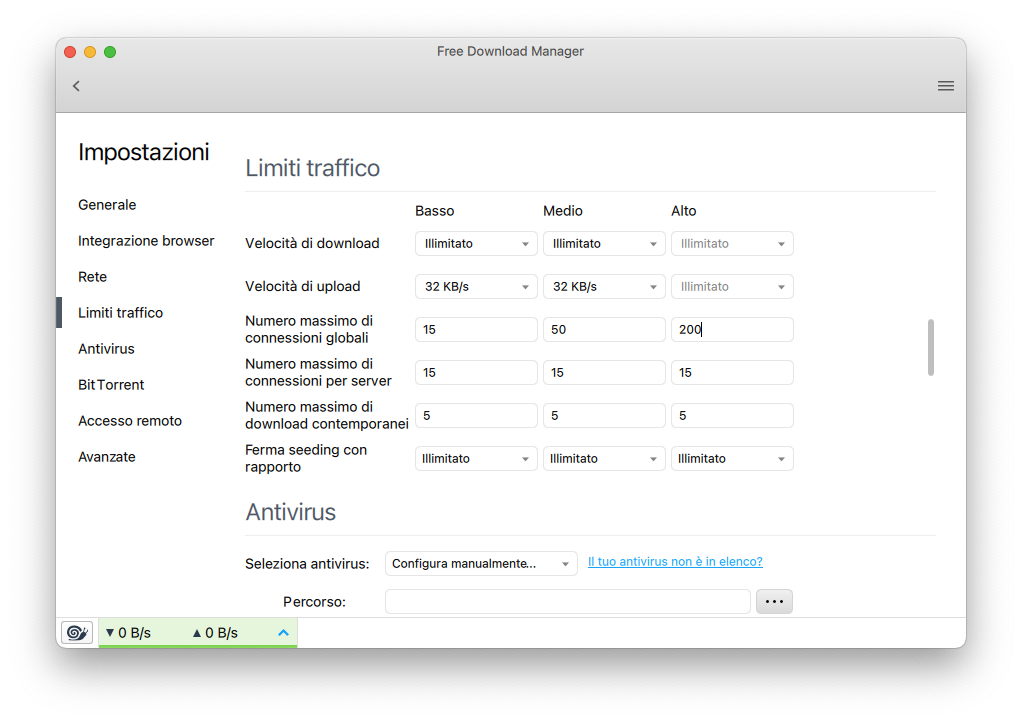The image size is (1022, 722).
Task: Click the 'Velocità di upload' label
Action: (302, 286)
